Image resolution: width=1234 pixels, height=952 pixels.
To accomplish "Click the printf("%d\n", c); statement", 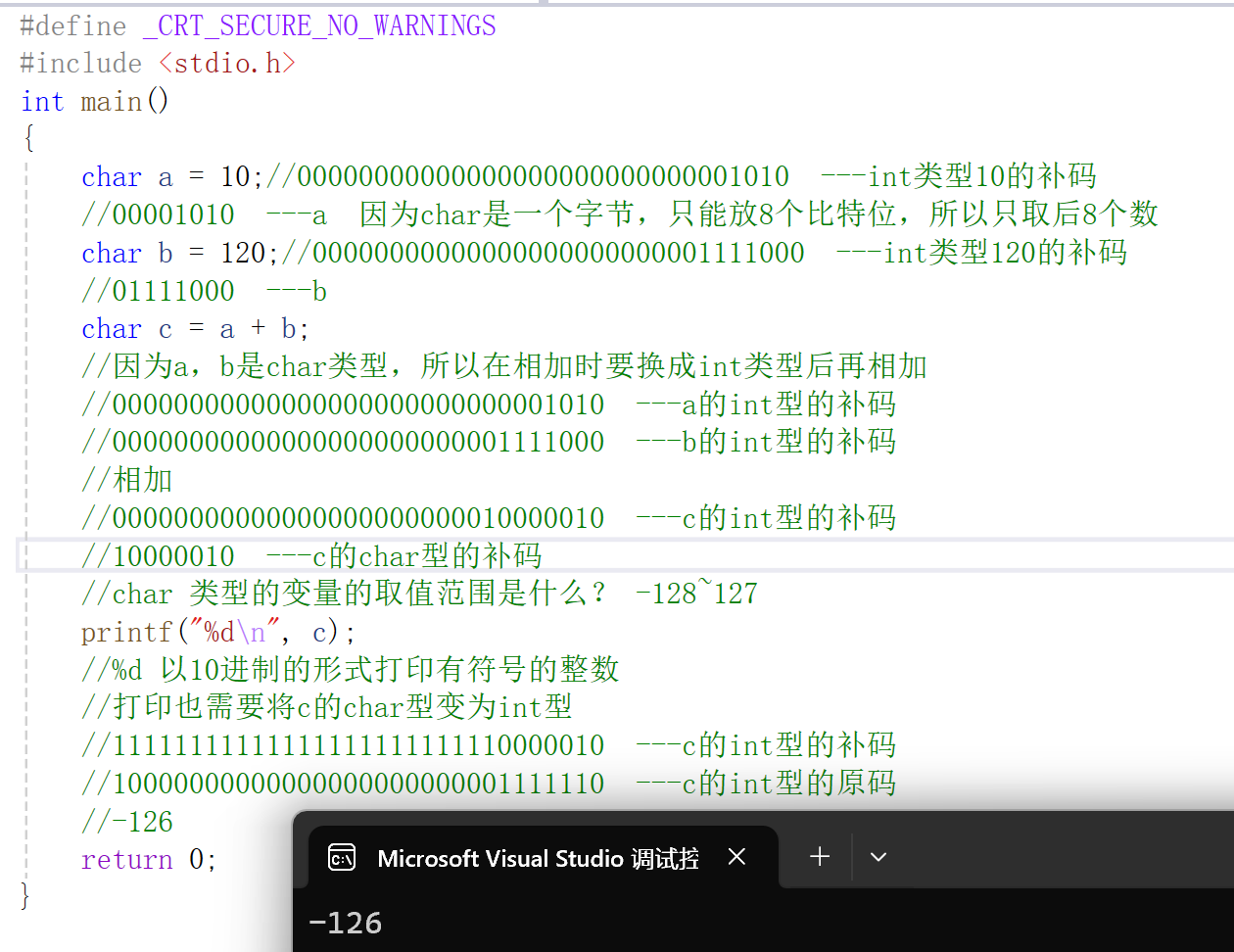I will pyautogui.click(x=218, y=632).
